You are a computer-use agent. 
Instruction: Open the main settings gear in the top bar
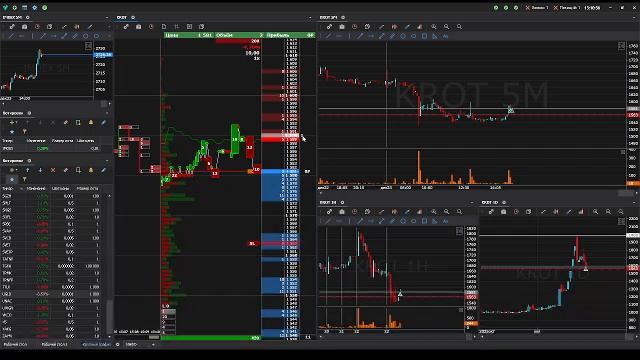(34, 7)
